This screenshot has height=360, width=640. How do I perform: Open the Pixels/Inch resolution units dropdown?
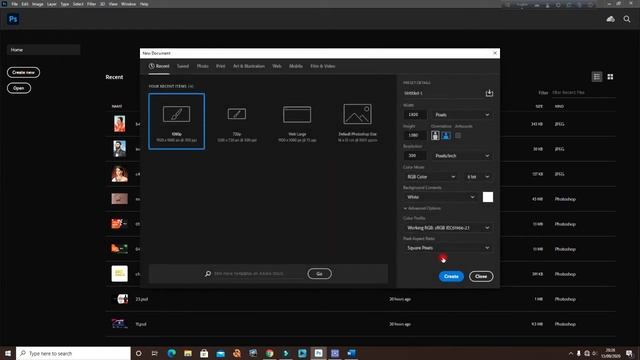(x=462, y=156)
